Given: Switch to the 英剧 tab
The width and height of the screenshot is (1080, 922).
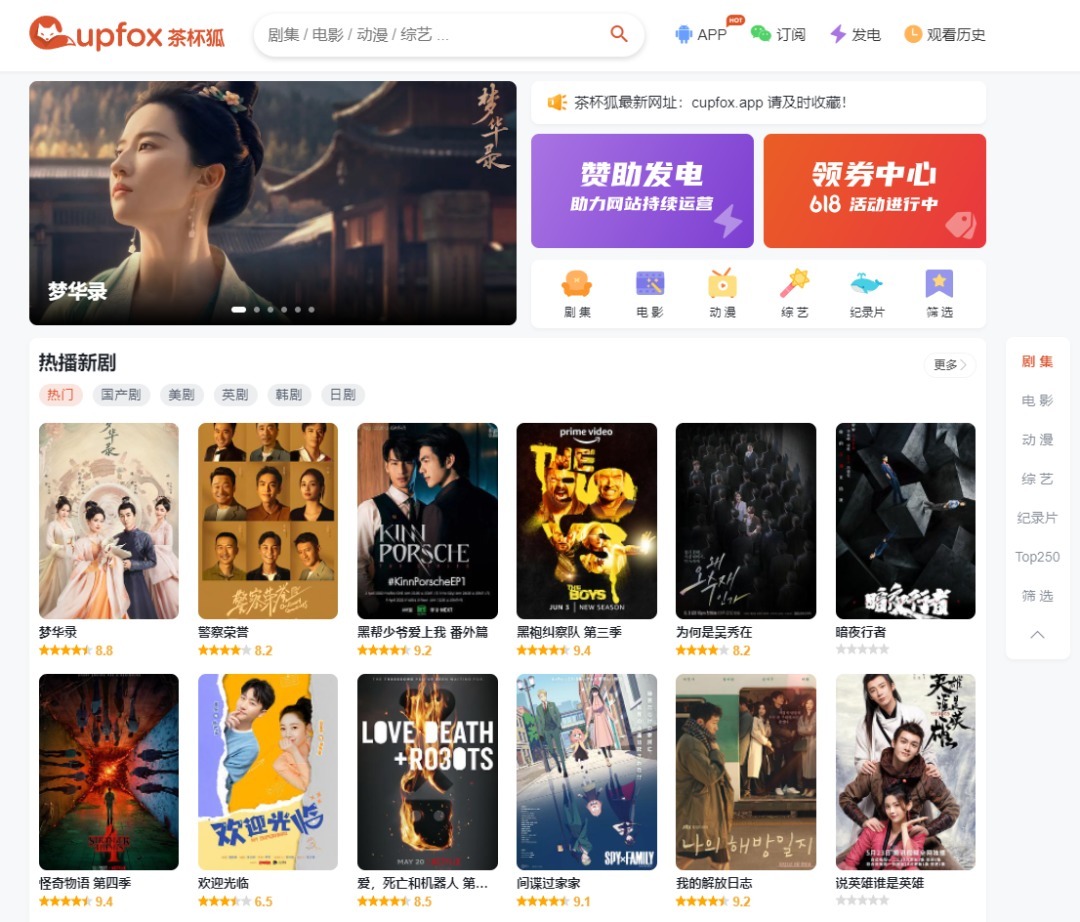Looking at the screenshot, I should [x=235, y=395].
